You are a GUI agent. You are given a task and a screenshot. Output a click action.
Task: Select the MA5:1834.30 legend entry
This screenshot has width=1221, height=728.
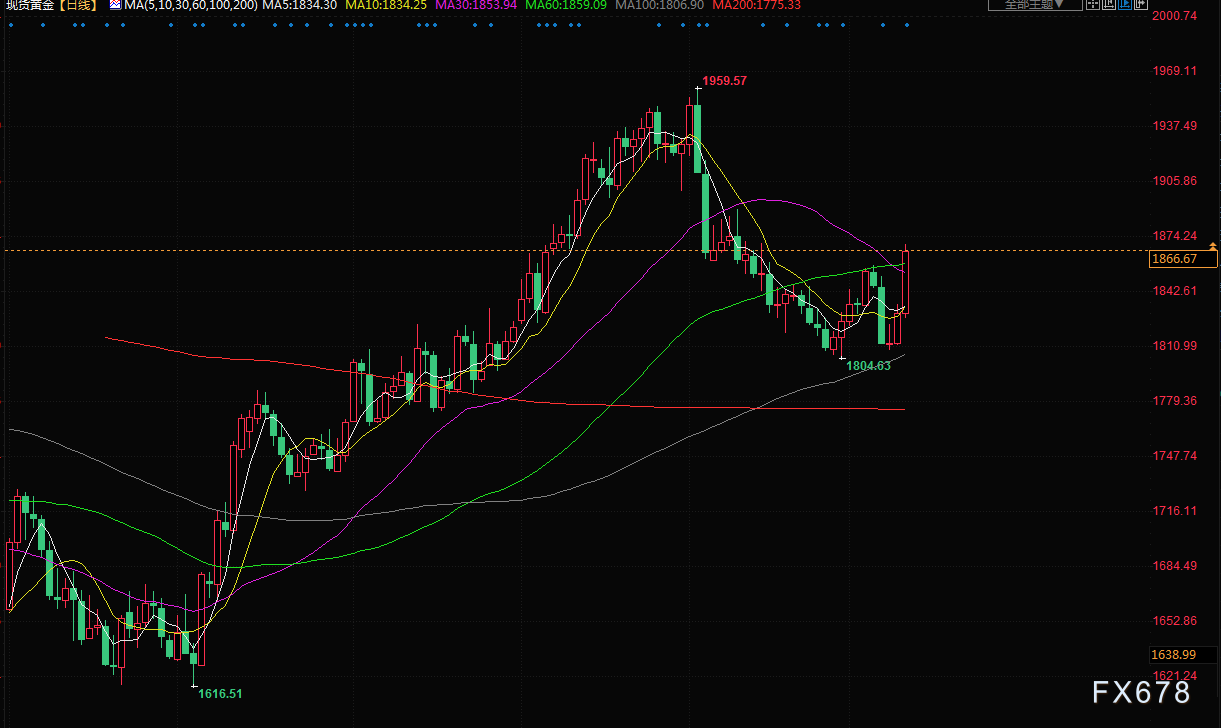[x=300, y=6]
